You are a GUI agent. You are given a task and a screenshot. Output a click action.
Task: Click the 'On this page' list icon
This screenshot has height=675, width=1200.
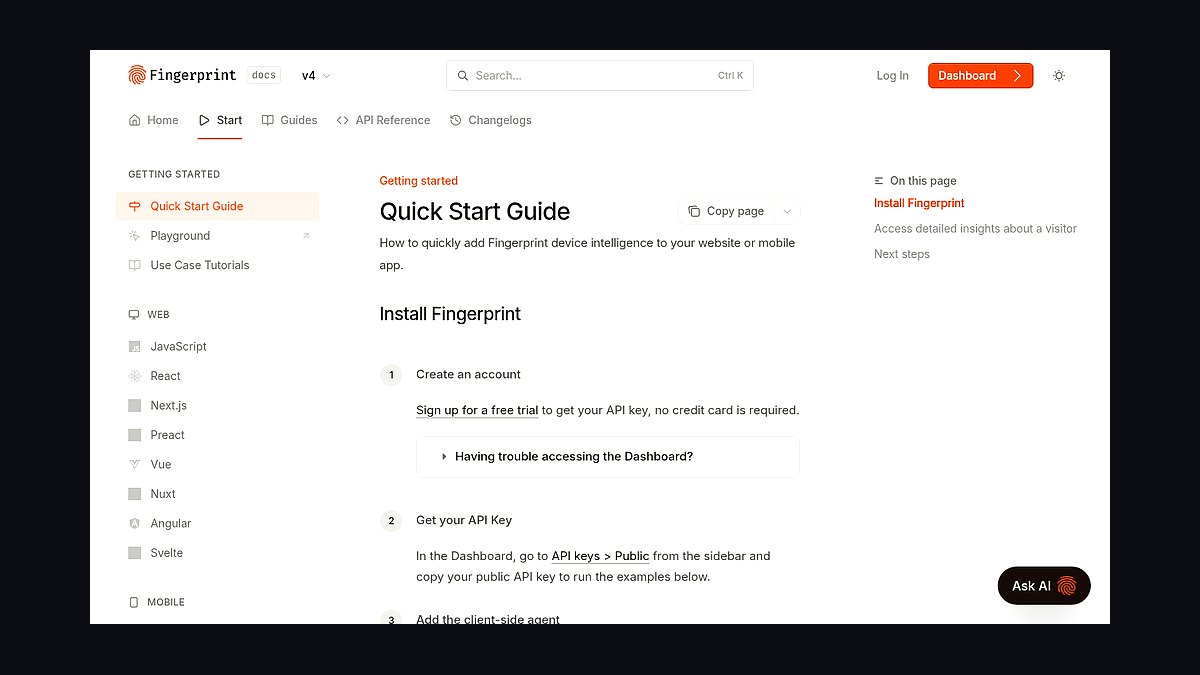point(879,181)
